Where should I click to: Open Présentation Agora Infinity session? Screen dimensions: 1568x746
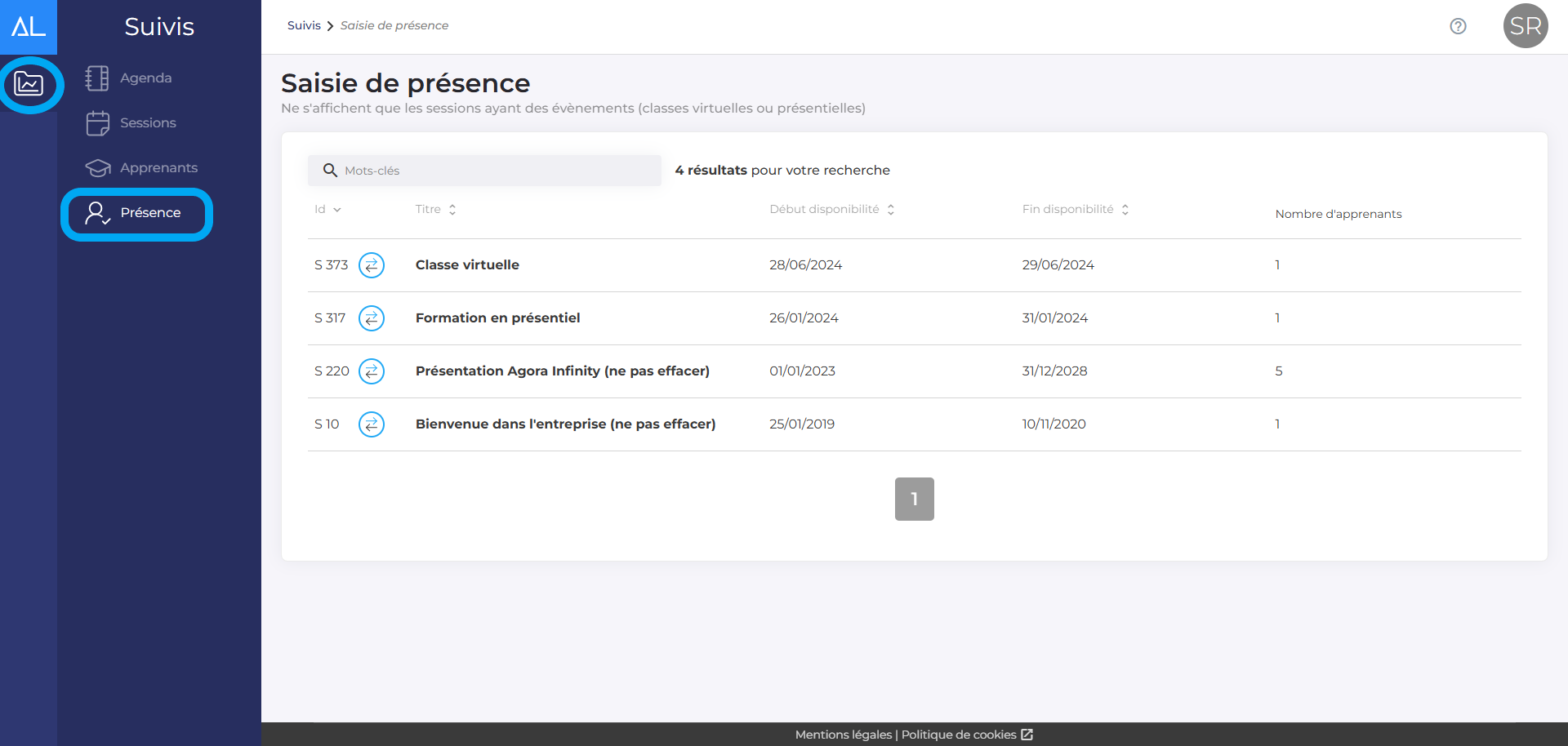562,371
